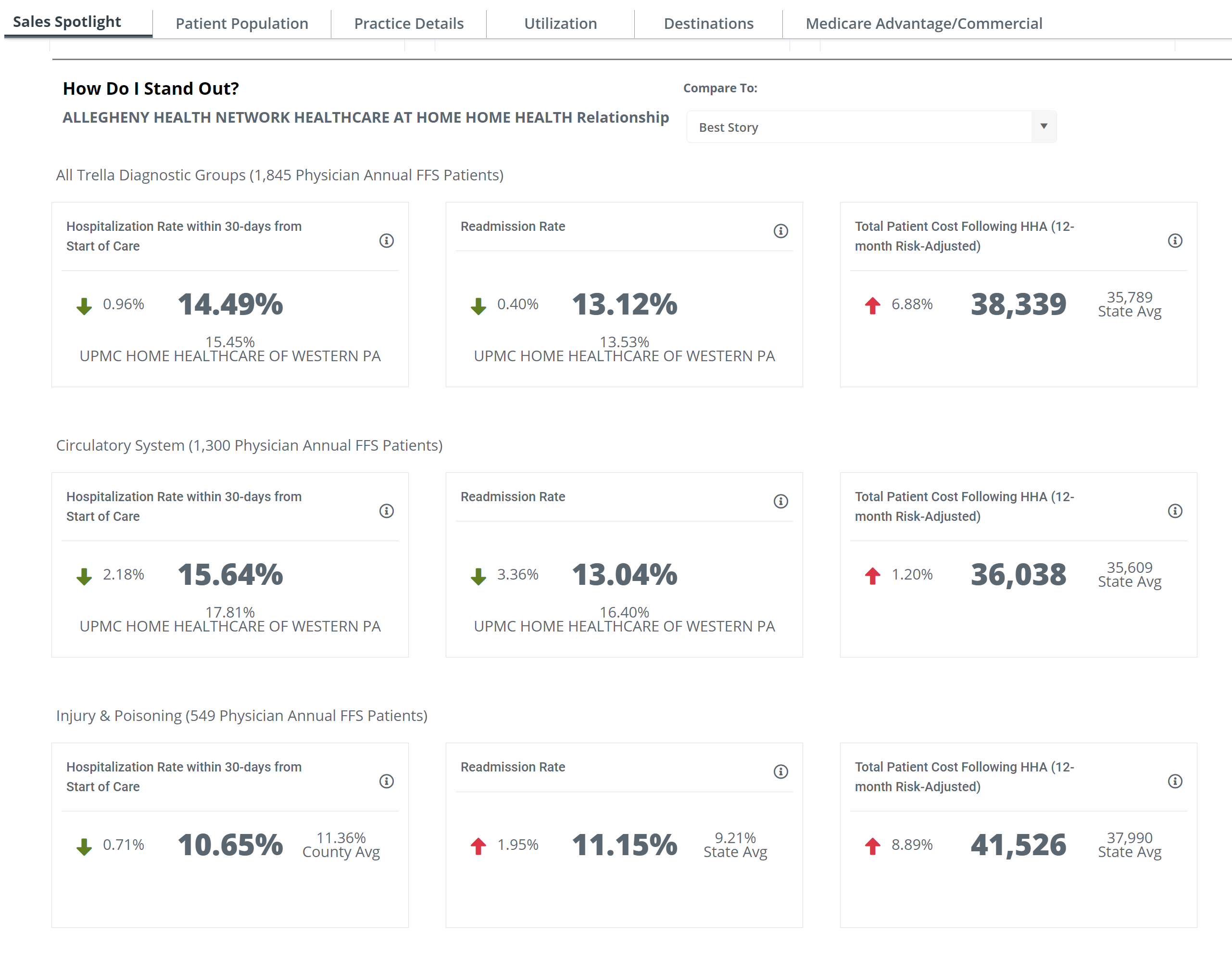Open the Patient Population tab
Screen dimensions: 1232x960
tap(242, 24)
